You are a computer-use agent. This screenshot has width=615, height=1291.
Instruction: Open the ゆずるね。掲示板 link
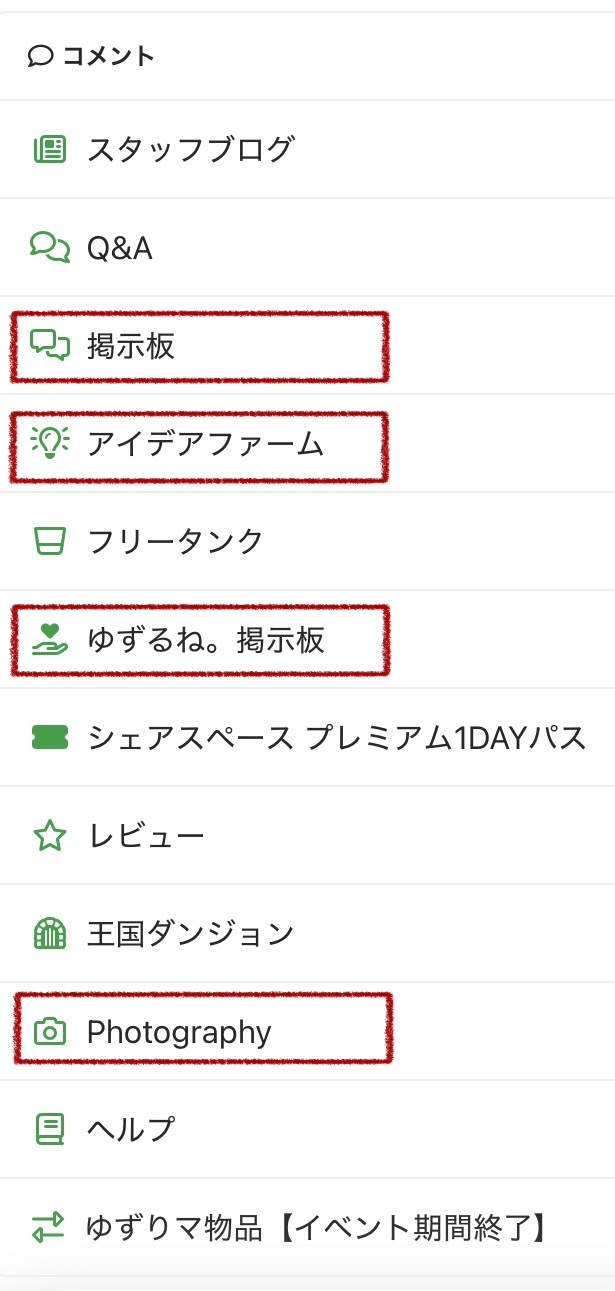(x=206, y=639)
